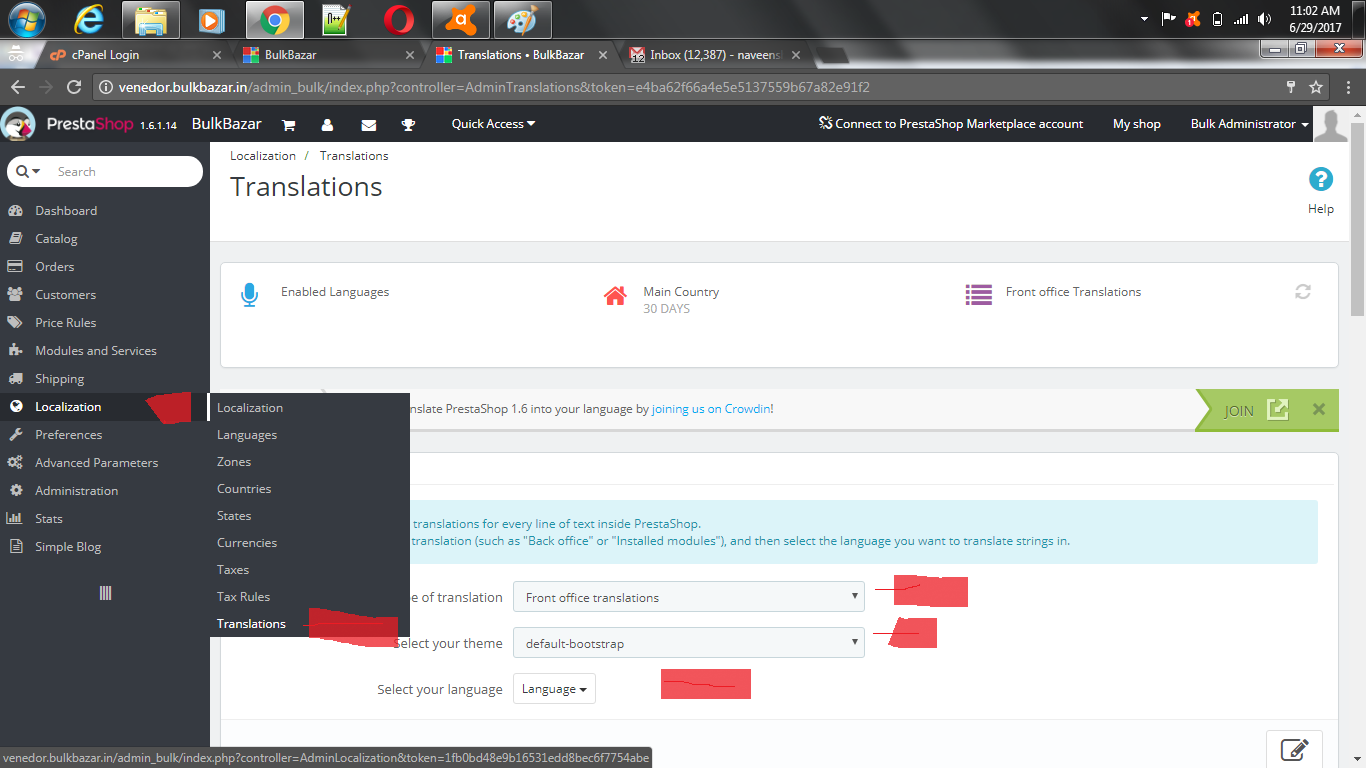This screenshot has width=1366, height=768.
Task: Open the Type of translation dropdown
Action: tap(689, 597)
